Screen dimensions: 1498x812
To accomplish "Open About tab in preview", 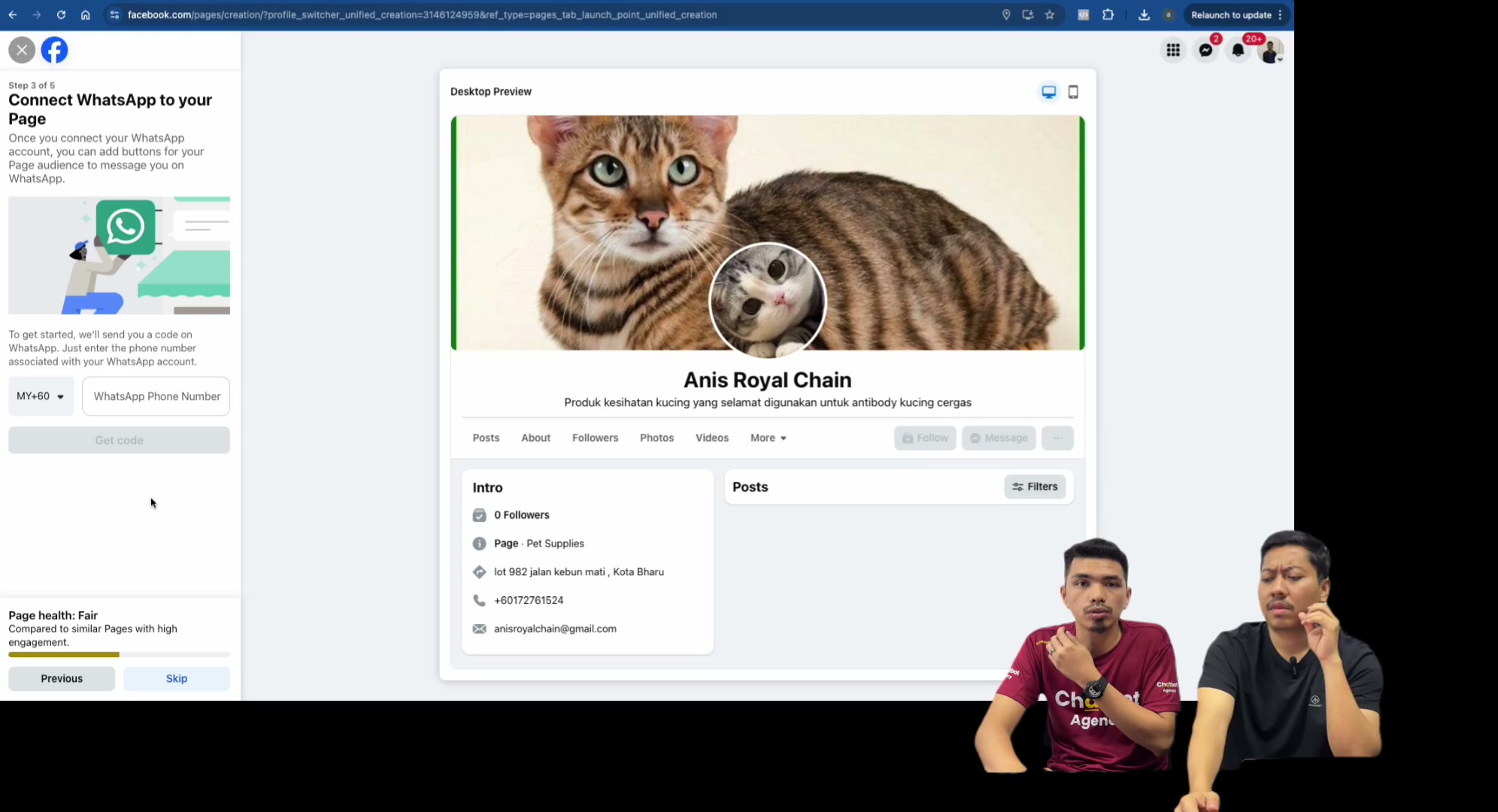I will coord(536,438).
